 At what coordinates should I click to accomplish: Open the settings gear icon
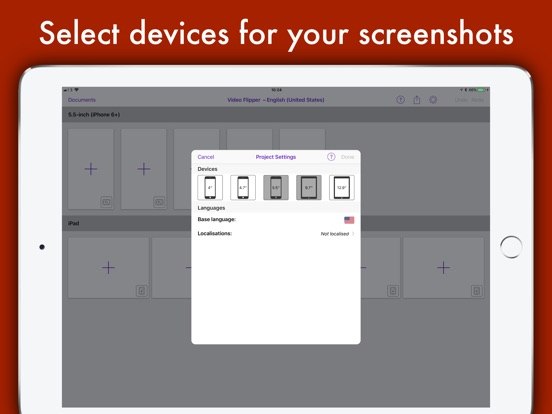(x=433, y=100)
